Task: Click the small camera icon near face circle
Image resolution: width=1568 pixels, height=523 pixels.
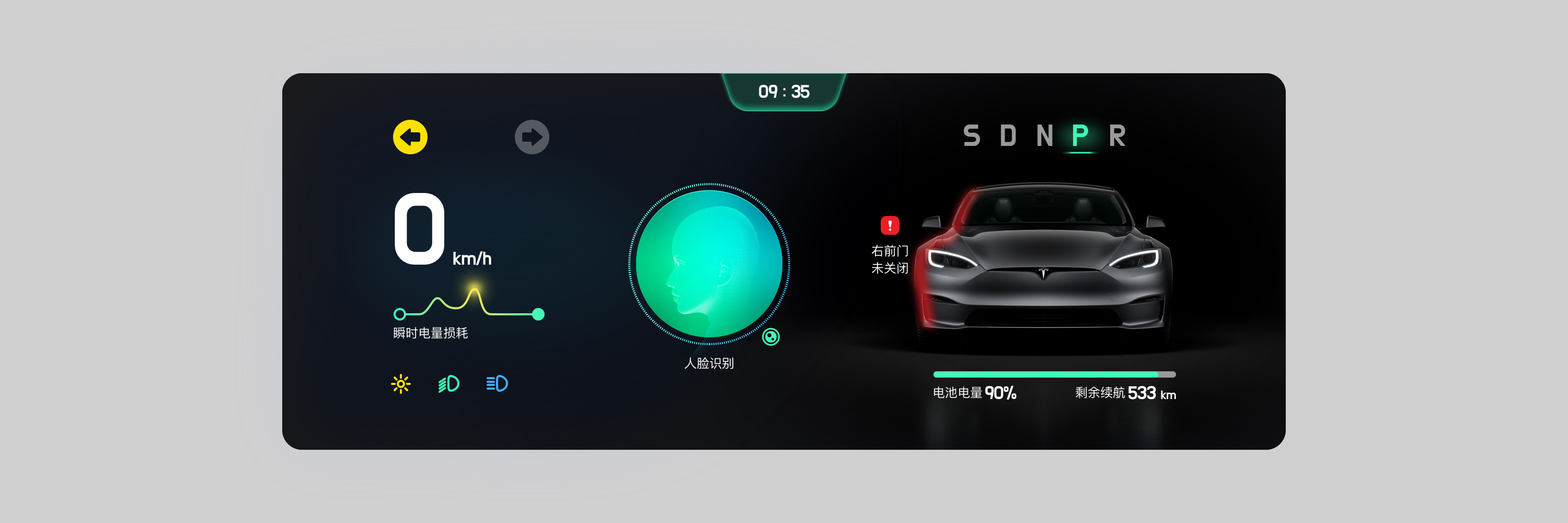Action: (x=770, y=337)
